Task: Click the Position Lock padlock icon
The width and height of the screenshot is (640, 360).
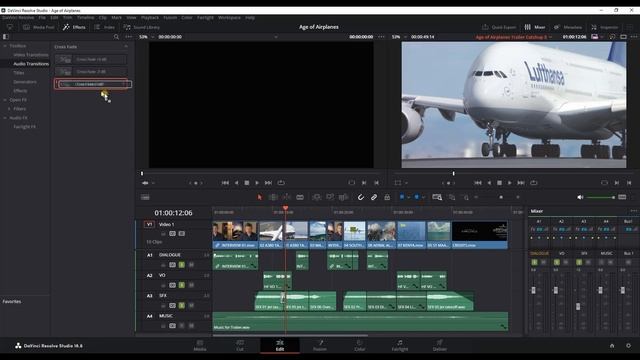Action: point(387,197)
